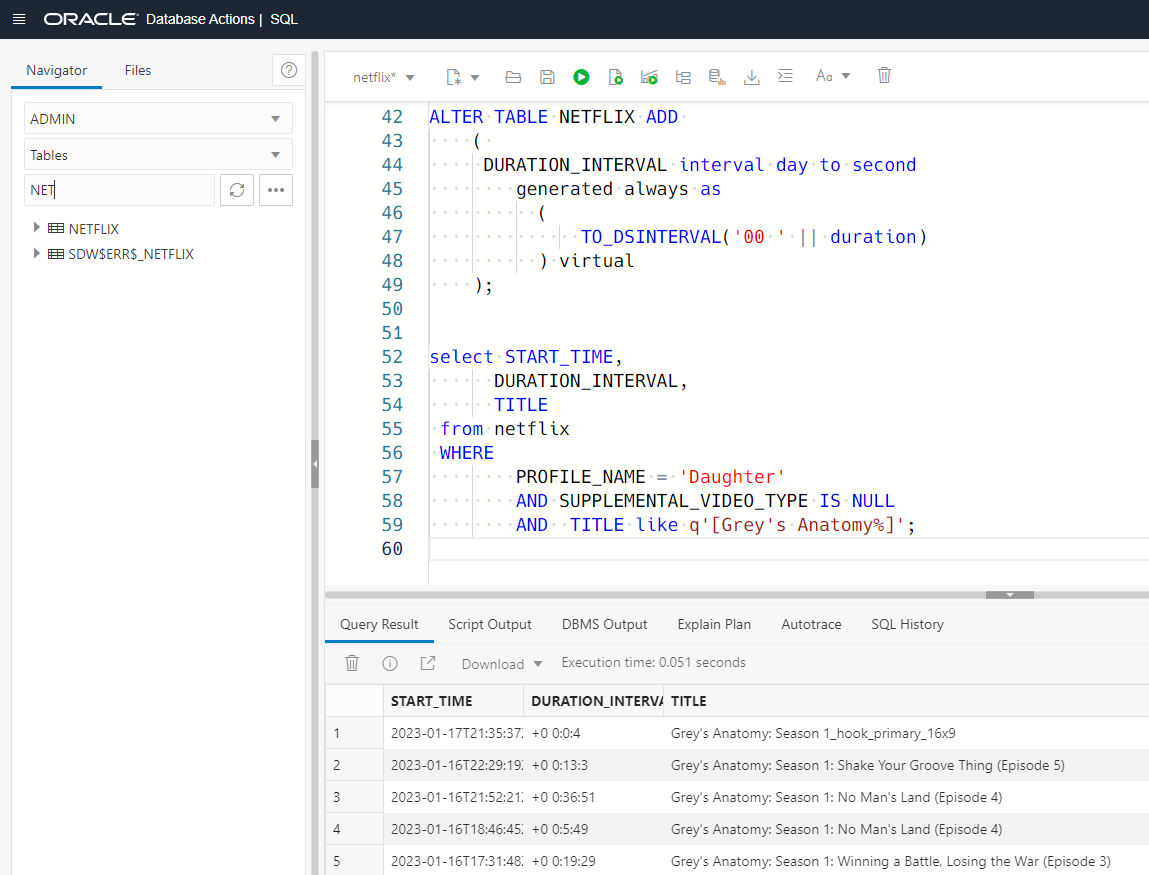Screen dimensions: 1149x875
Task: Switch to the Navigator tab
Action: tap(56, 70)
